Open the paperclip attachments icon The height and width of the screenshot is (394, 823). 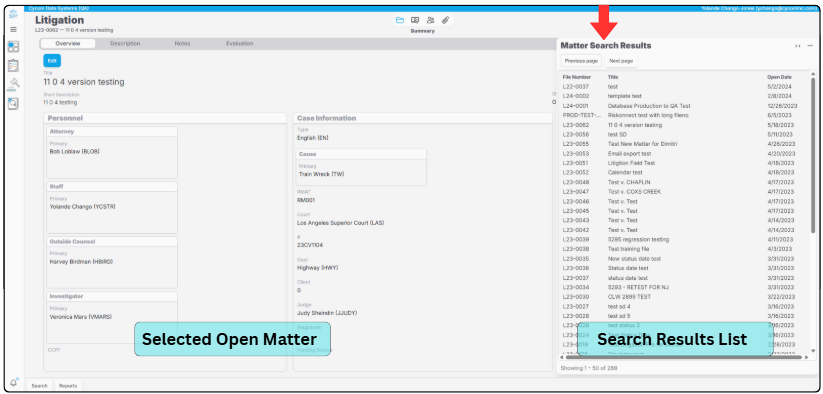[x=445, y=20]
